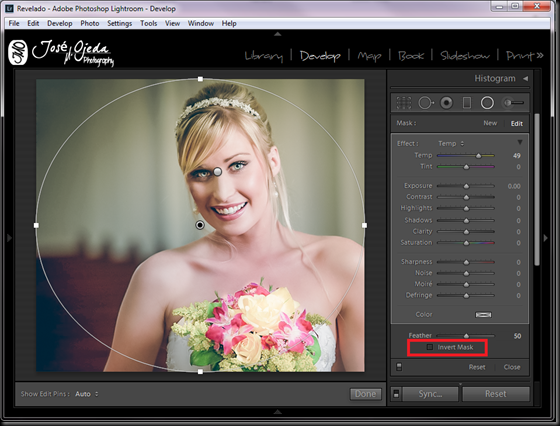This screenshot has height=426, width=560.
Task: Switch to the Library module
Action: coord(264,56)
